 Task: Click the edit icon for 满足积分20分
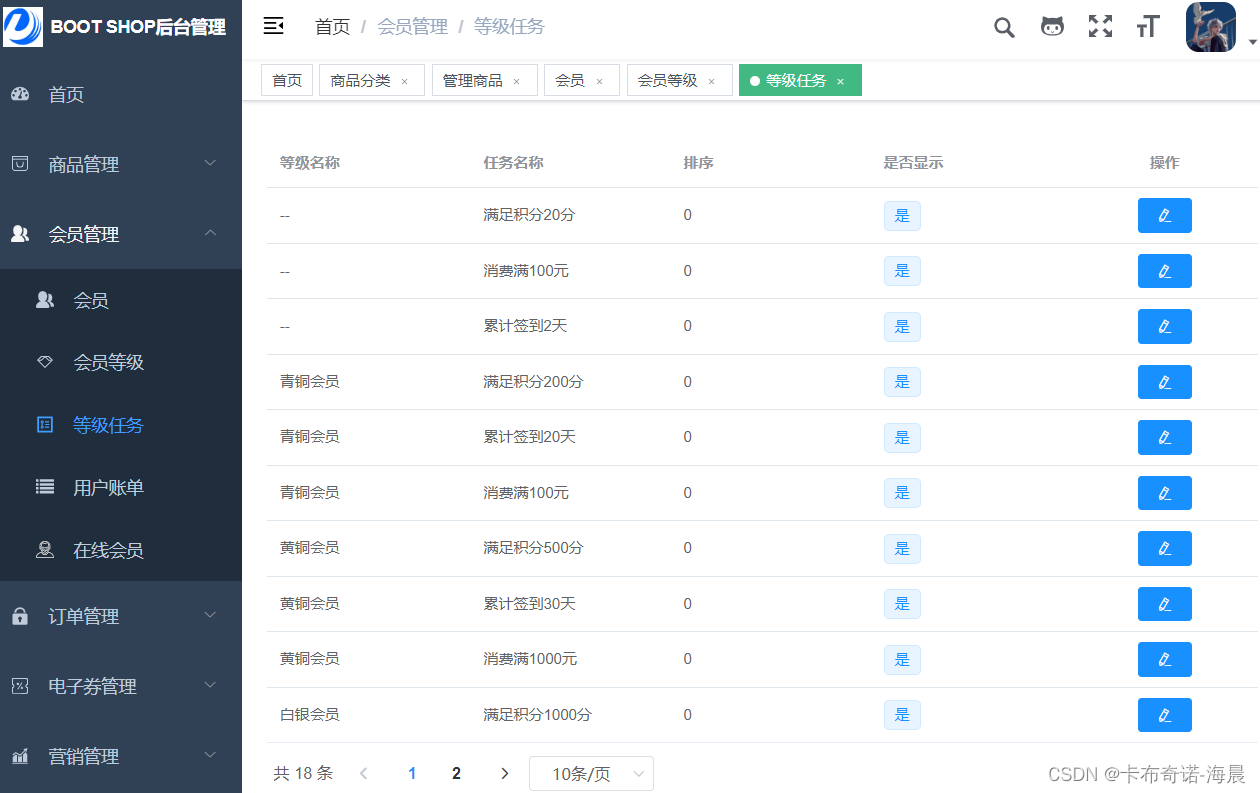(x=1164, y=215)
